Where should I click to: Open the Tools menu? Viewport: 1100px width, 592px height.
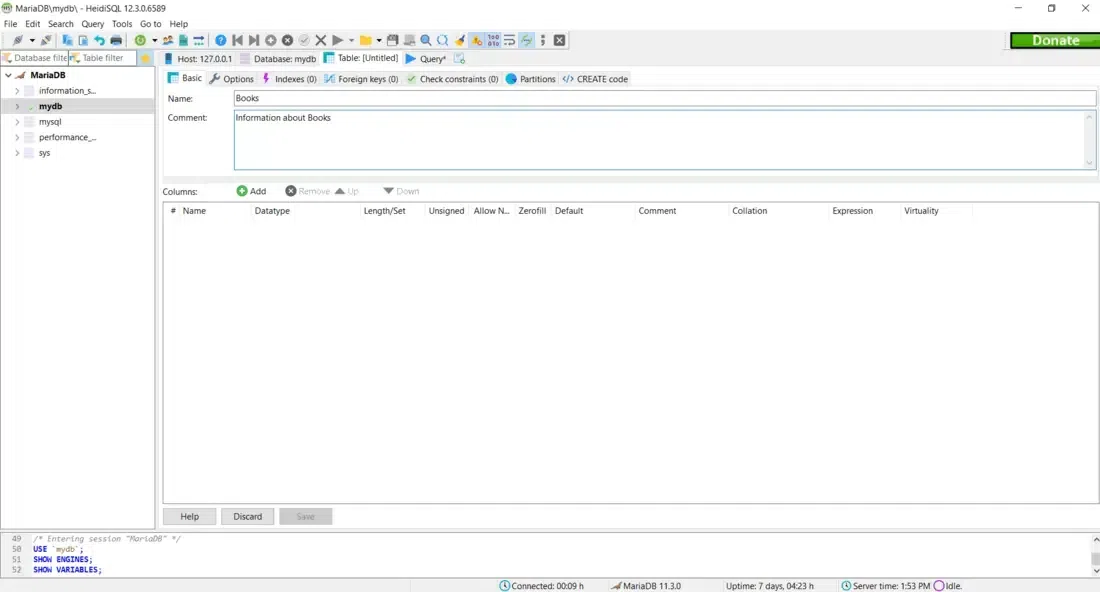[122, 24]
